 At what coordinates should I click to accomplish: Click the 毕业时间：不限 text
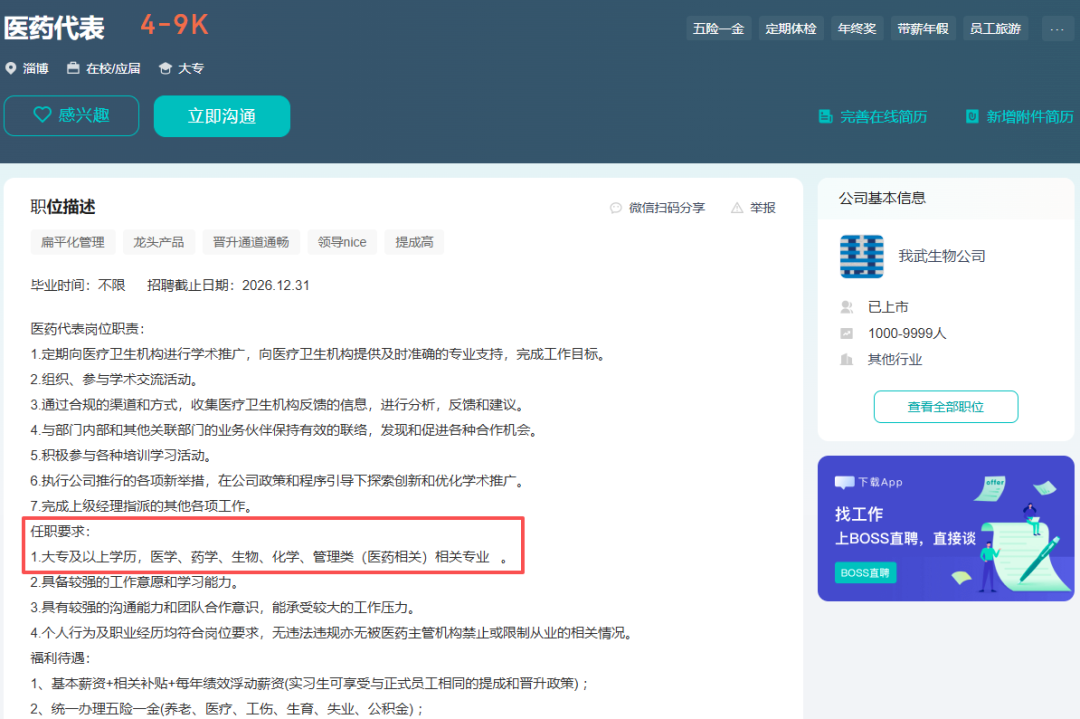pyautogui.click(x=78, y=285)
